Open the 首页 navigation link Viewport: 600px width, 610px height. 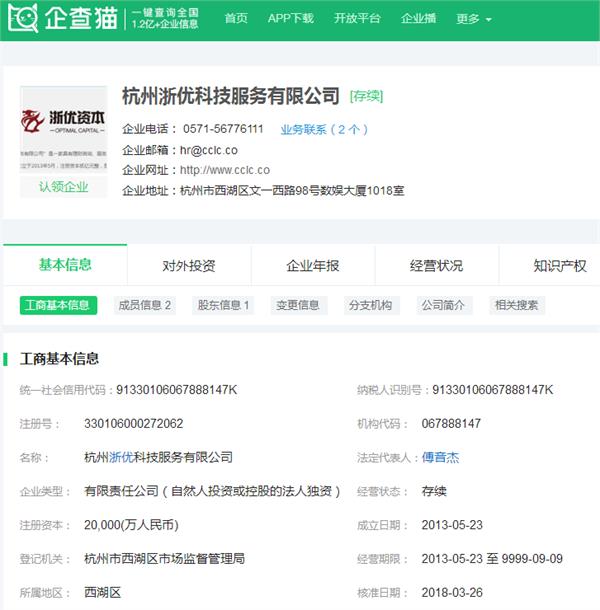(236, 18)
